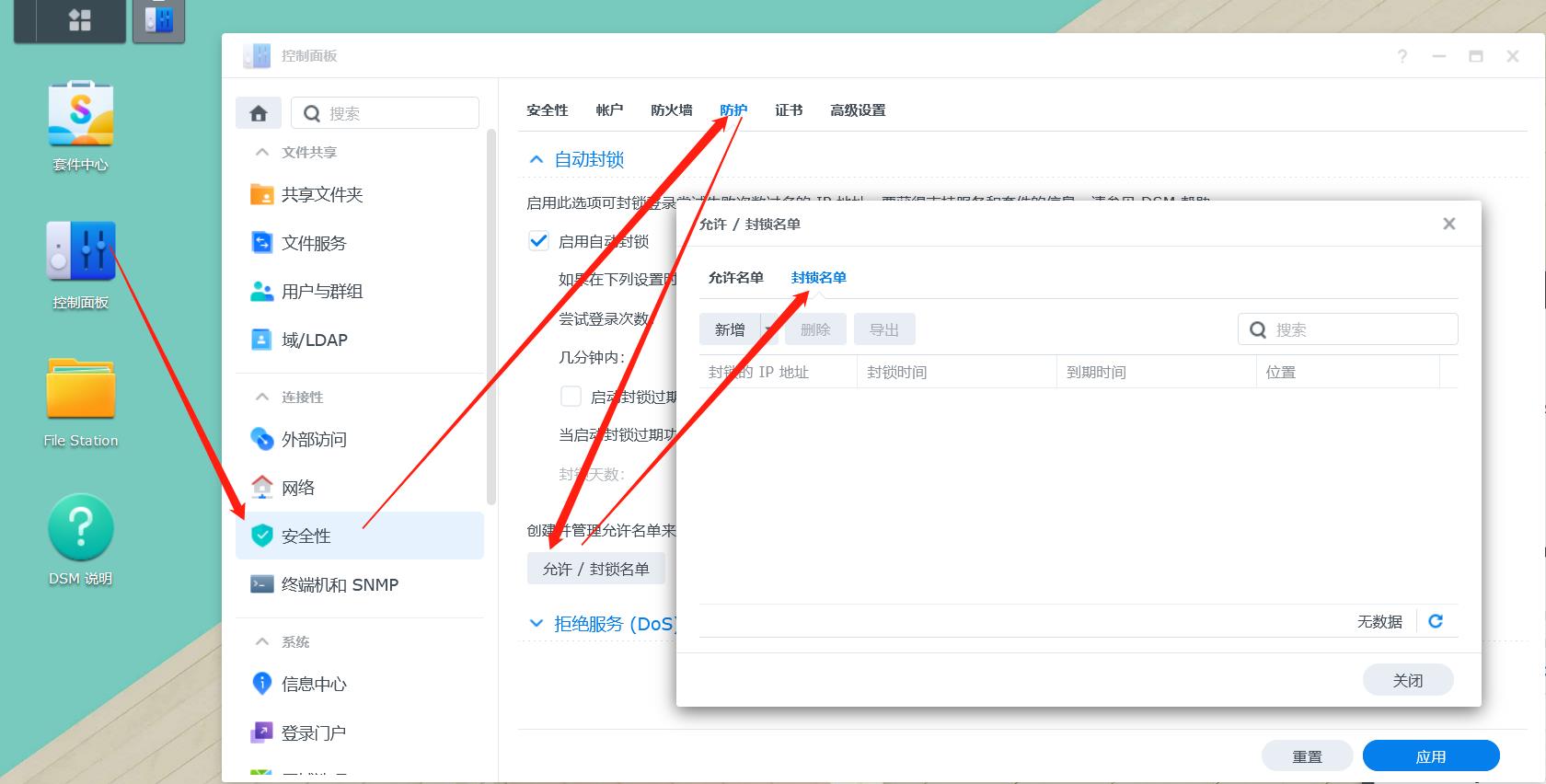This screenshot has height=784, width=1546.
Task: Click the 关闭 button in dialog
Action: [x=1407, y=680]
